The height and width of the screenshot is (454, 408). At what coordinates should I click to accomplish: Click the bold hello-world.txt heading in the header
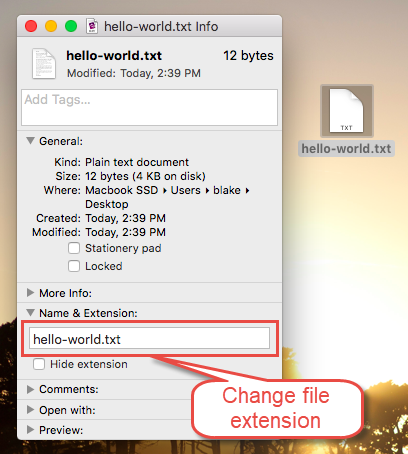[x=114, y=56]
